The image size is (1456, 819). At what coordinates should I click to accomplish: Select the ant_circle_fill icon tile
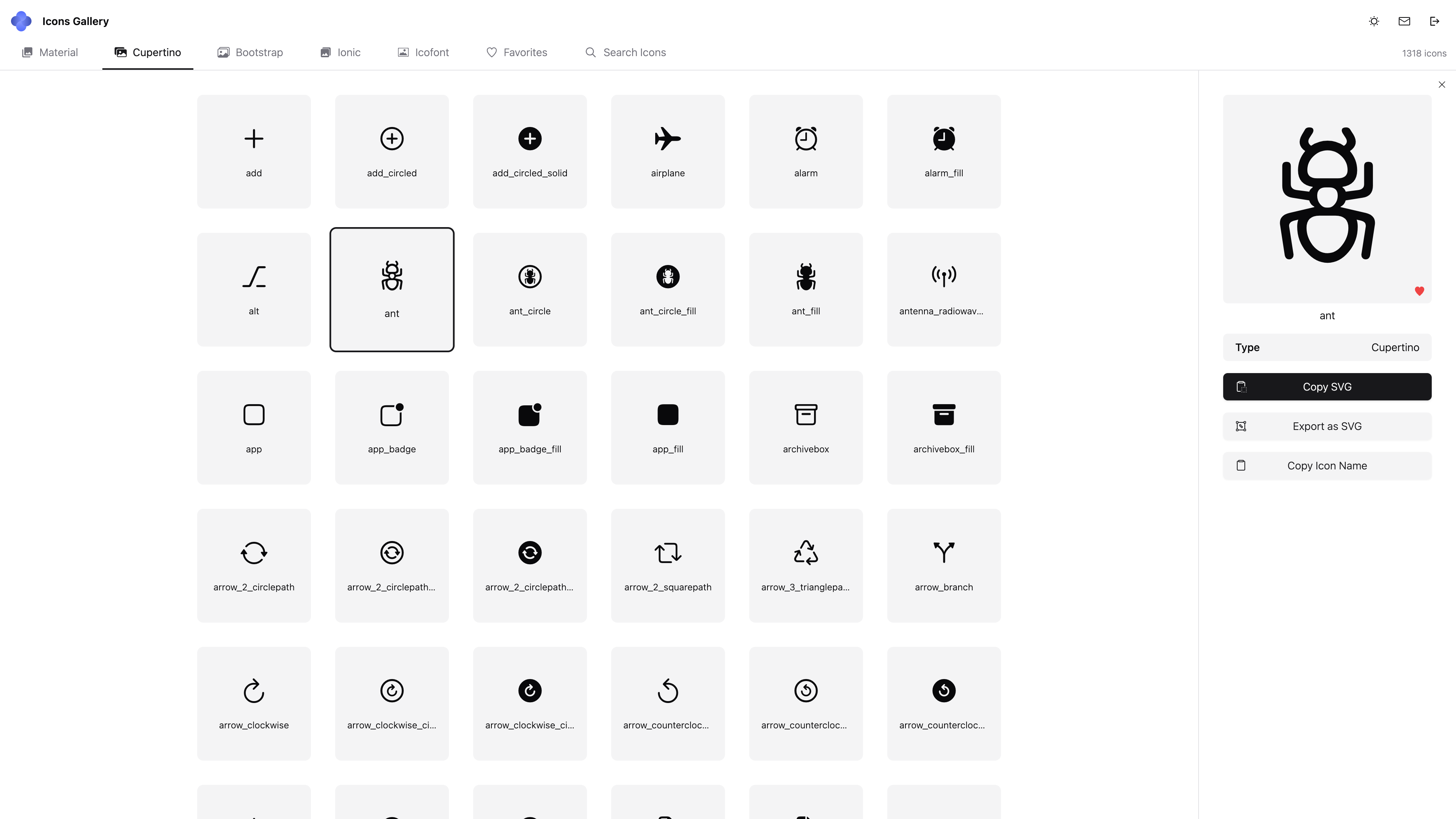pyautogui.click(x=667, y=289)
